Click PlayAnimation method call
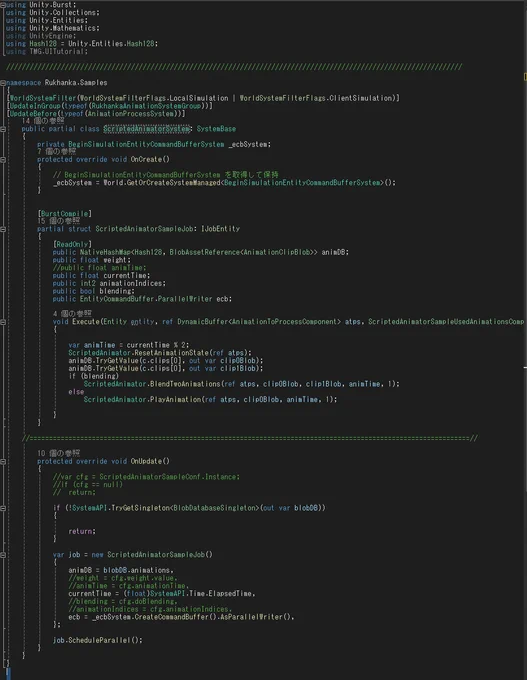This screenshot has width=527, height=680. tap(175, 399)
